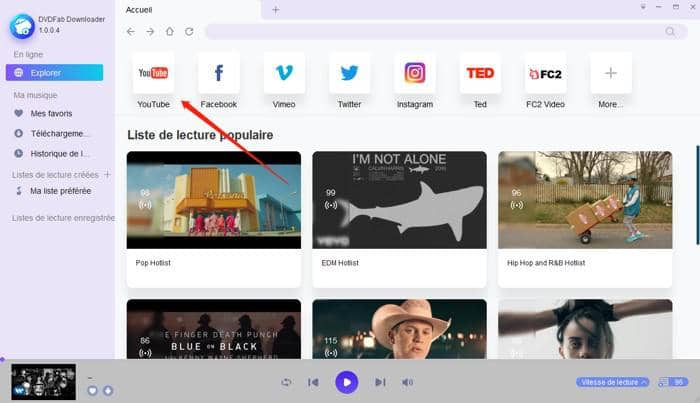
Task: Open the cowboy hat playlist card
Action: click(x=400, y=329)
